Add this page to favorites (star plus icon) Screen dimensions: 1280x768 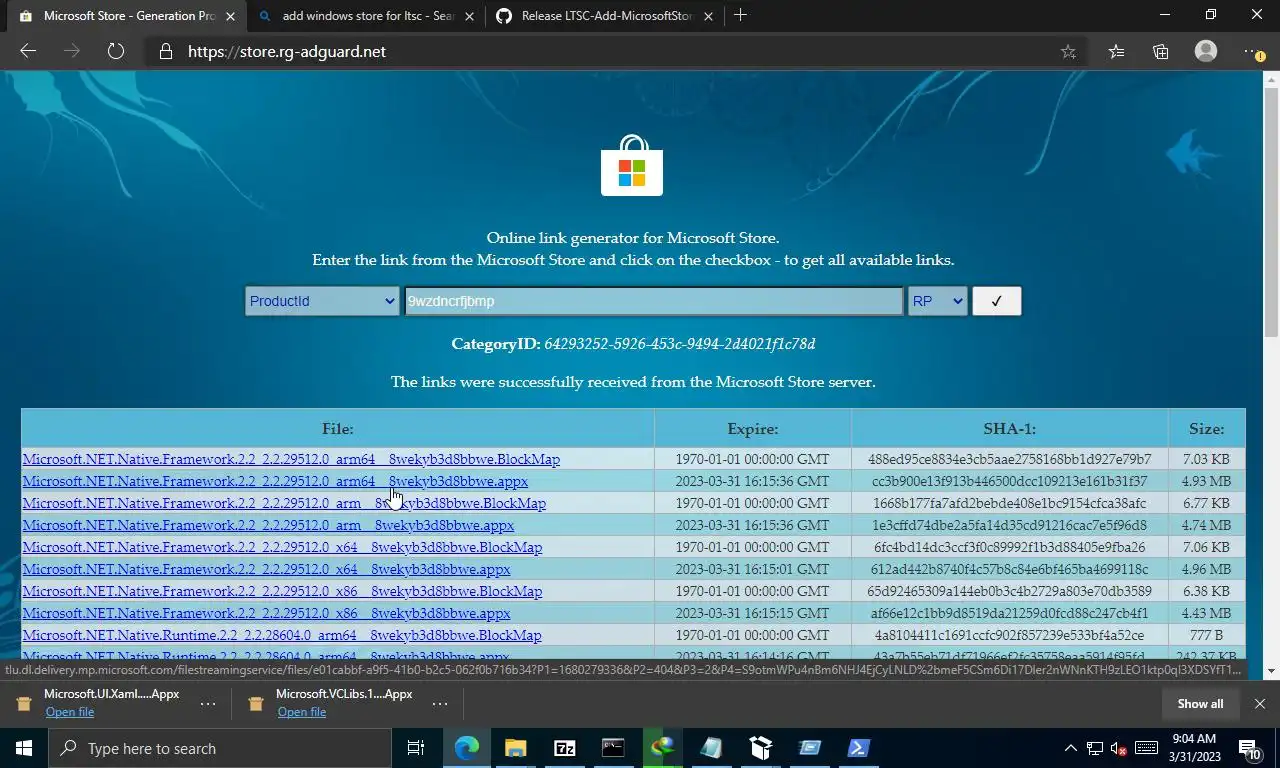pyautogui.click(x=1068, y=51)
